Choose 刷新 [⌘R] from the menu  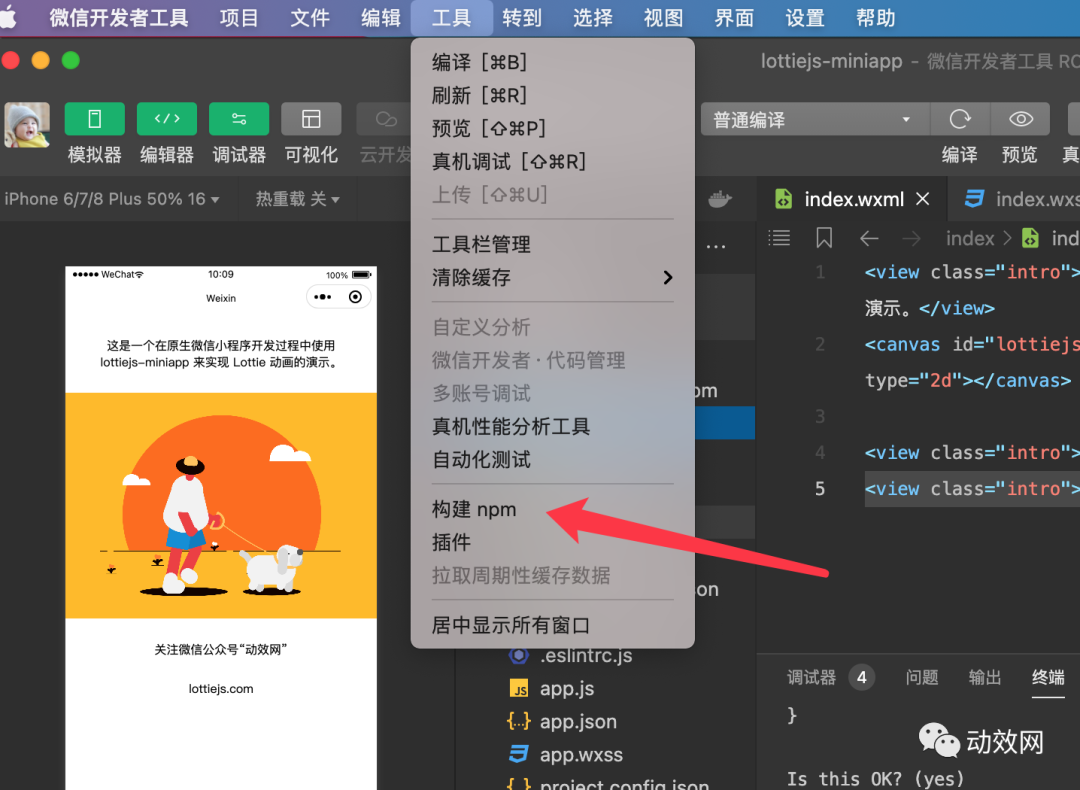pyautogui.click(x=552, y=95)
